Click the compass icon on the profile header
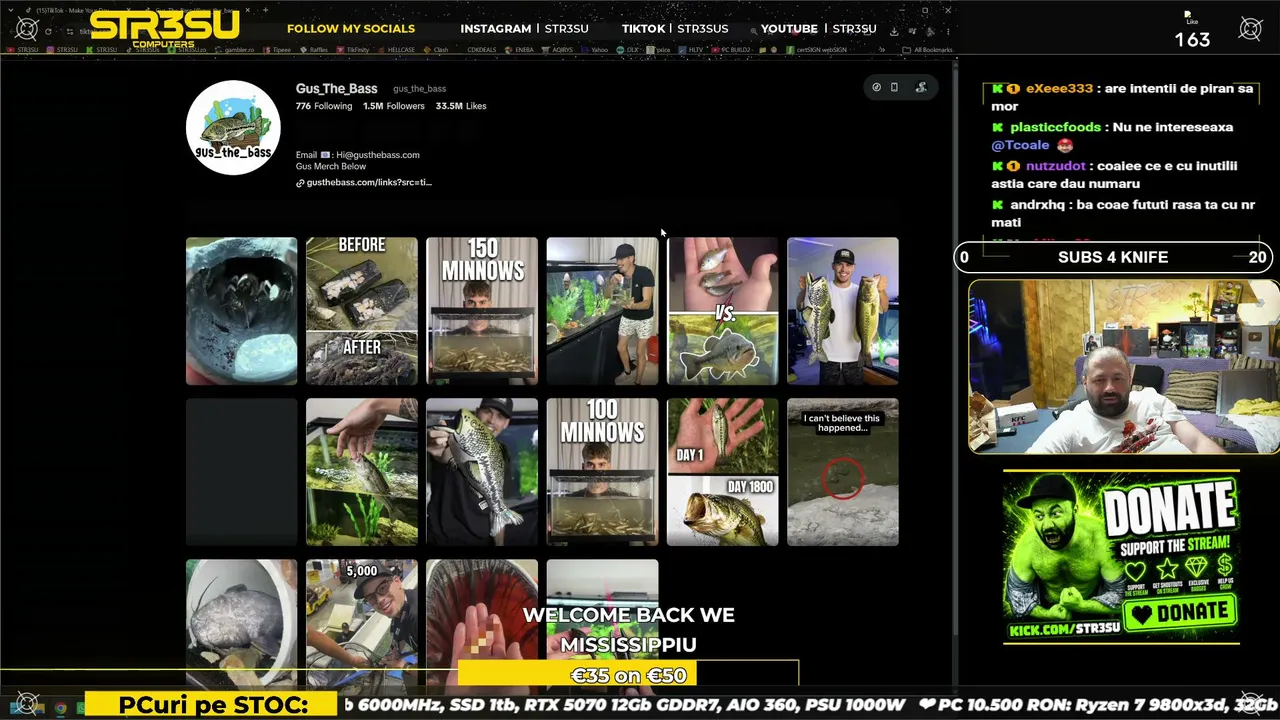Screen dimensions: 1280x720 pos(877,87)
